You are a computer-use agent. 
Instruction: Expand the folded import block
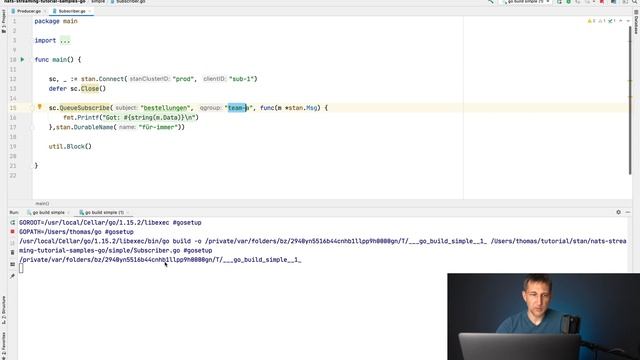(x=65, y=40)
